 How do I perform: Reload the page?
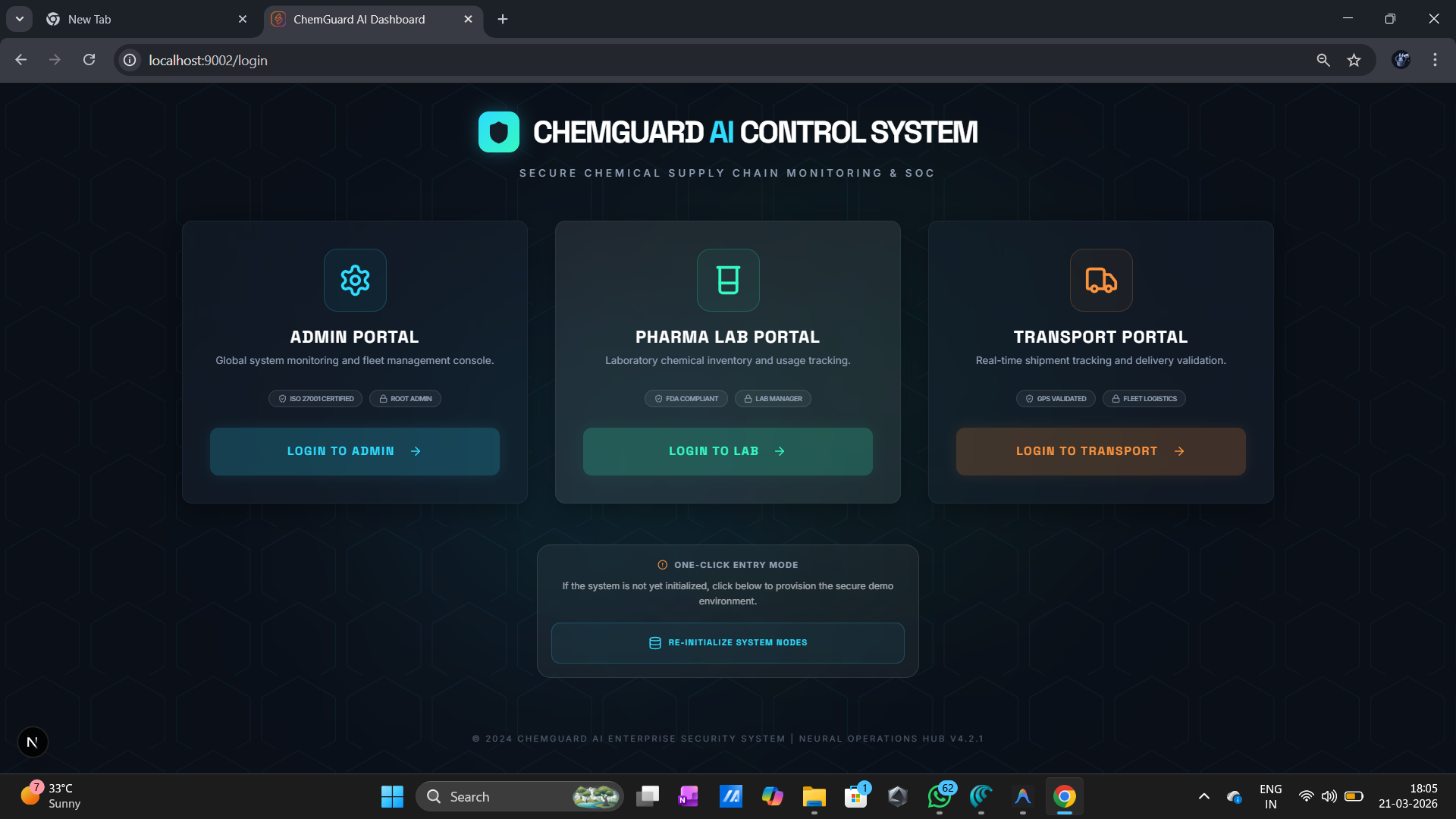(x=89, y=60)
